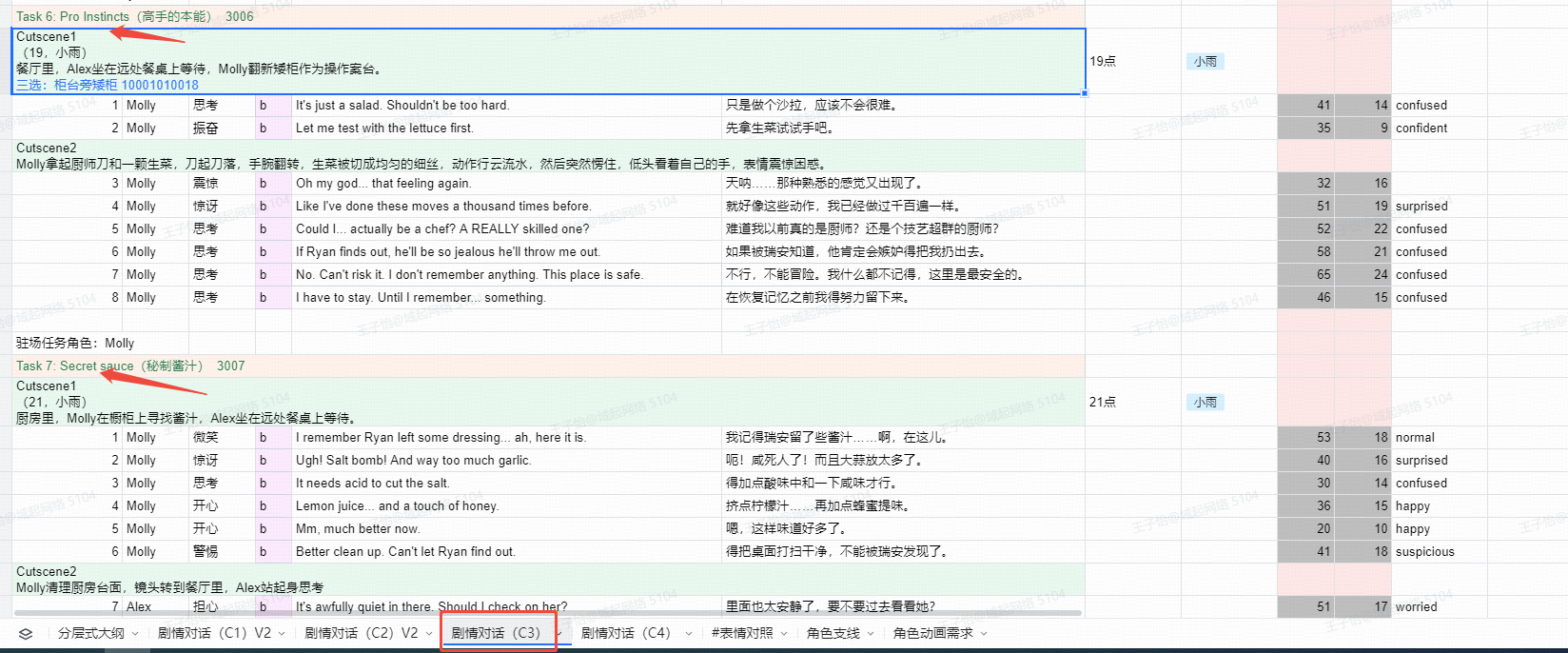
Task: Click the 小雨 tag in the 19点 row
Action: pos(1205,62)
